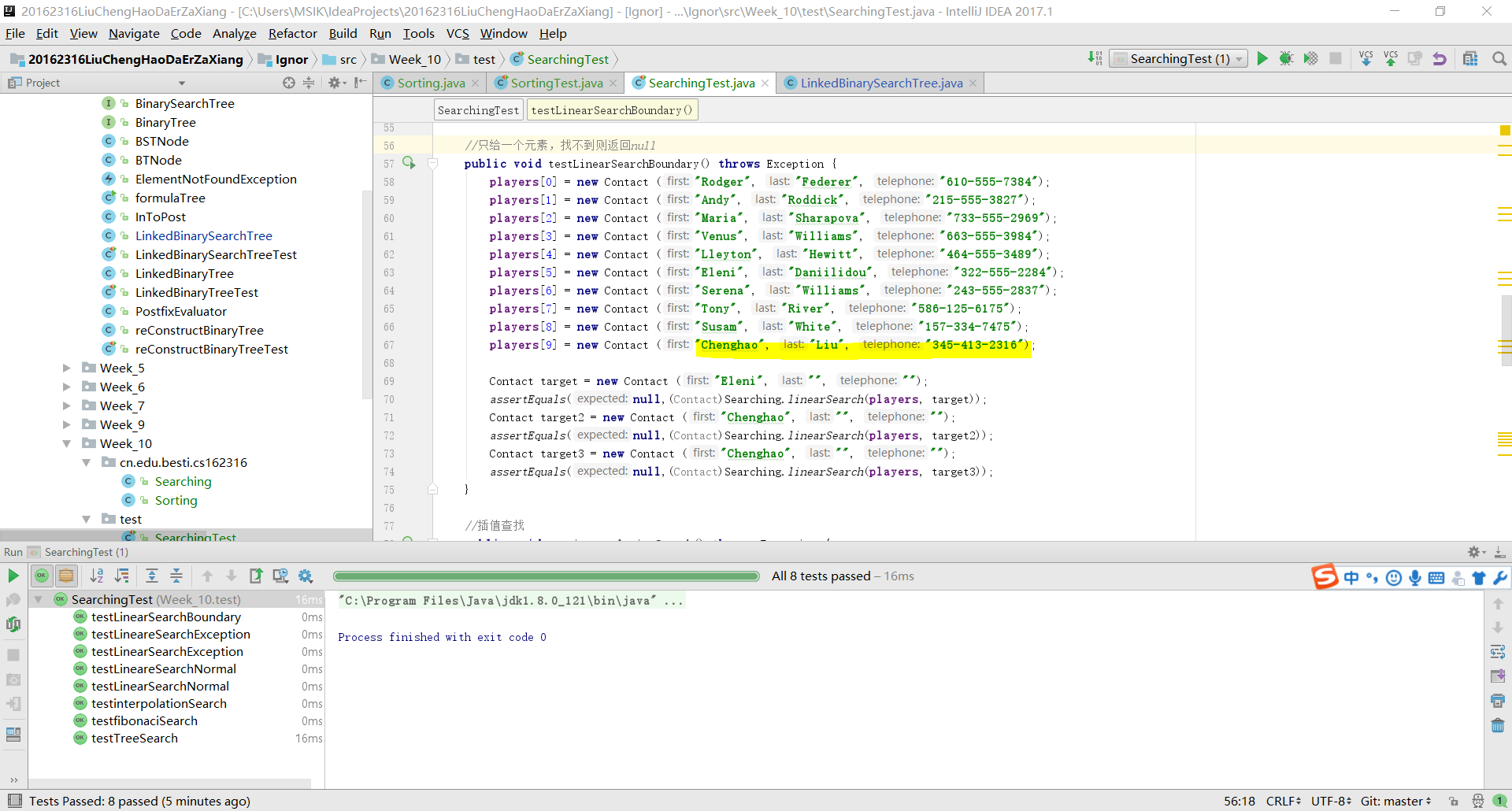
Task: Expand the Week_6 folder
Action: (x=67, y=387)
